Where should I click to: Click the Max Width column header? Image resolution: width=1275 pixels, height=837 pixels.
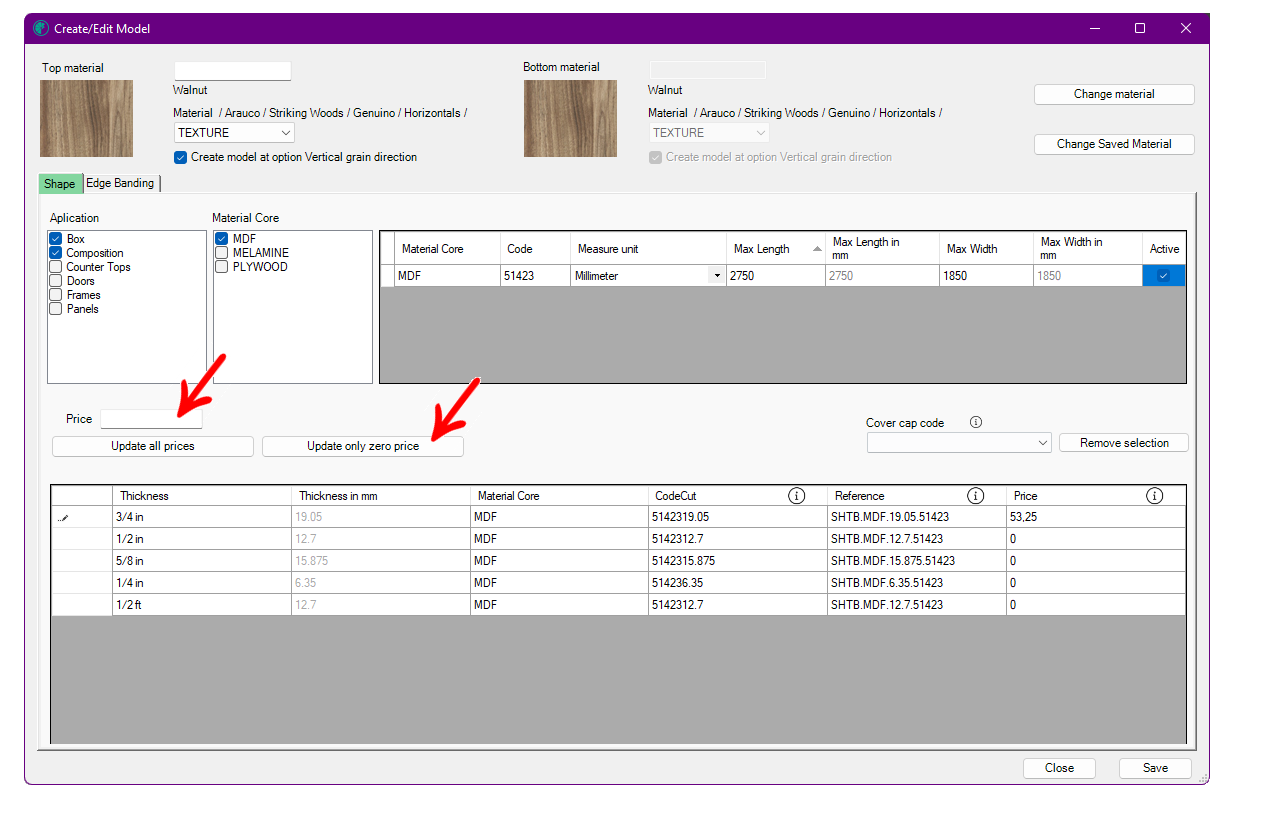986,249
